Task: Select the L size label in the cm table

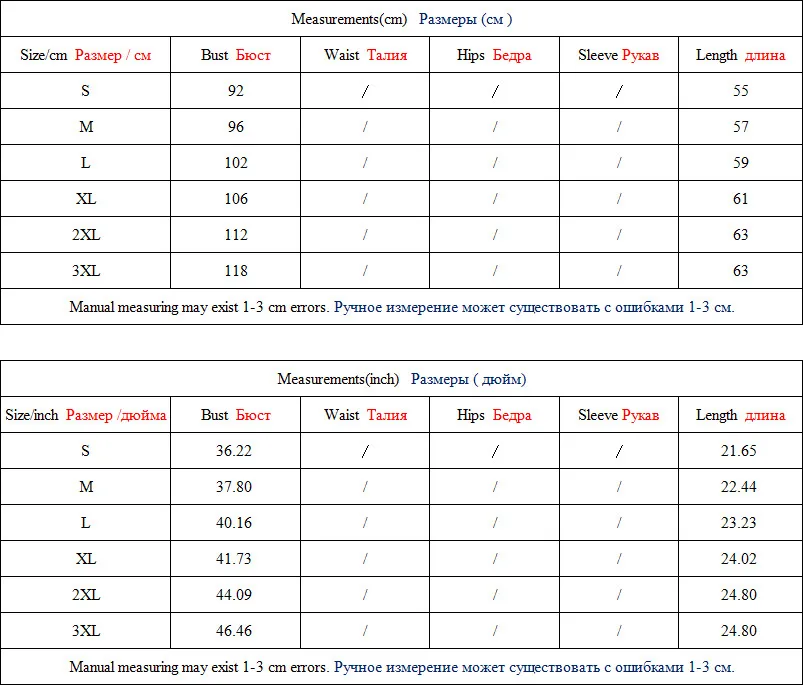Action: [x=86, y=163]
